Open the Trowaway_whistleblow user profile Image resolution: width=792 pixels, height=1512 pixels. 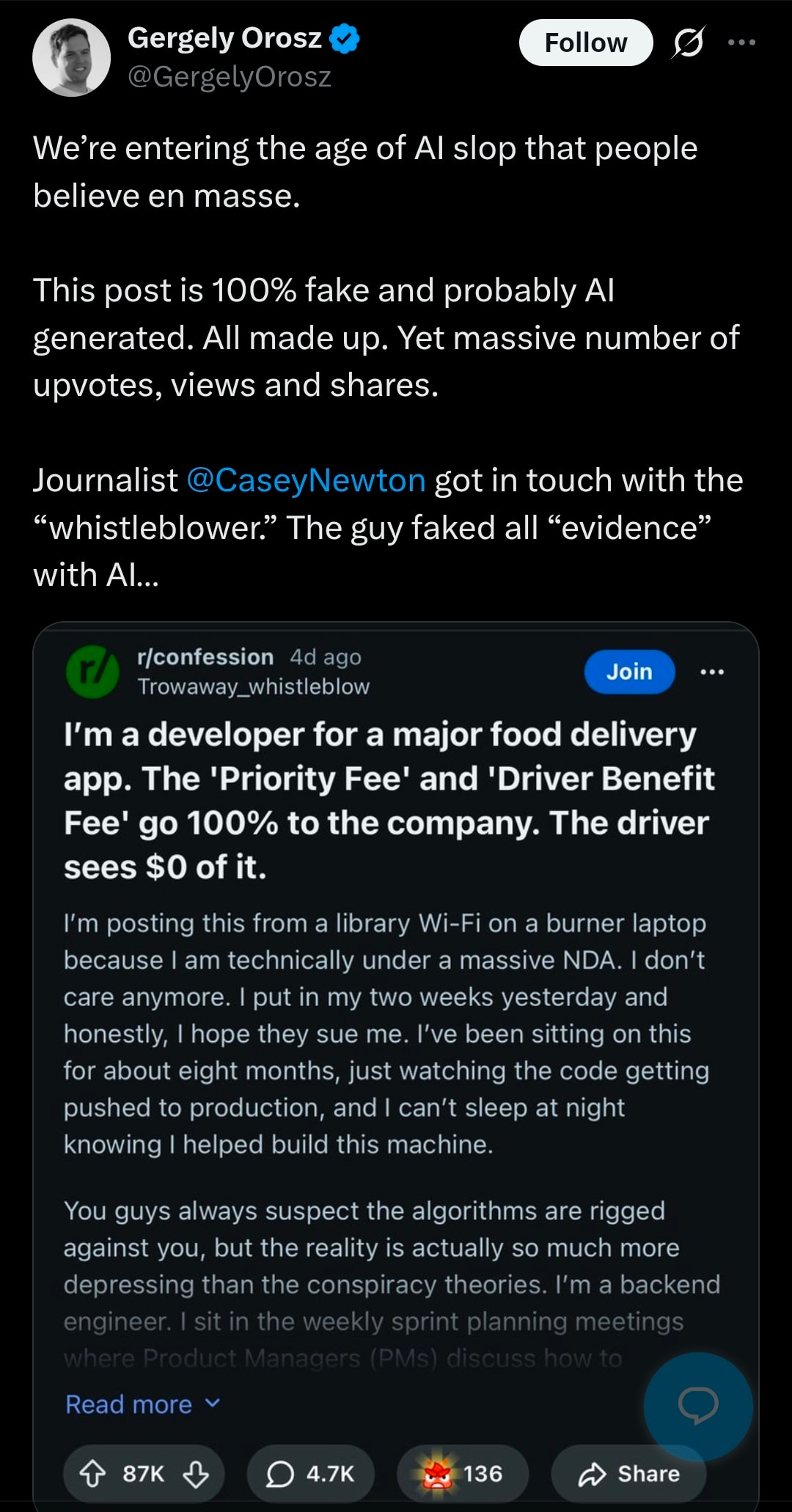coord(253,687)
